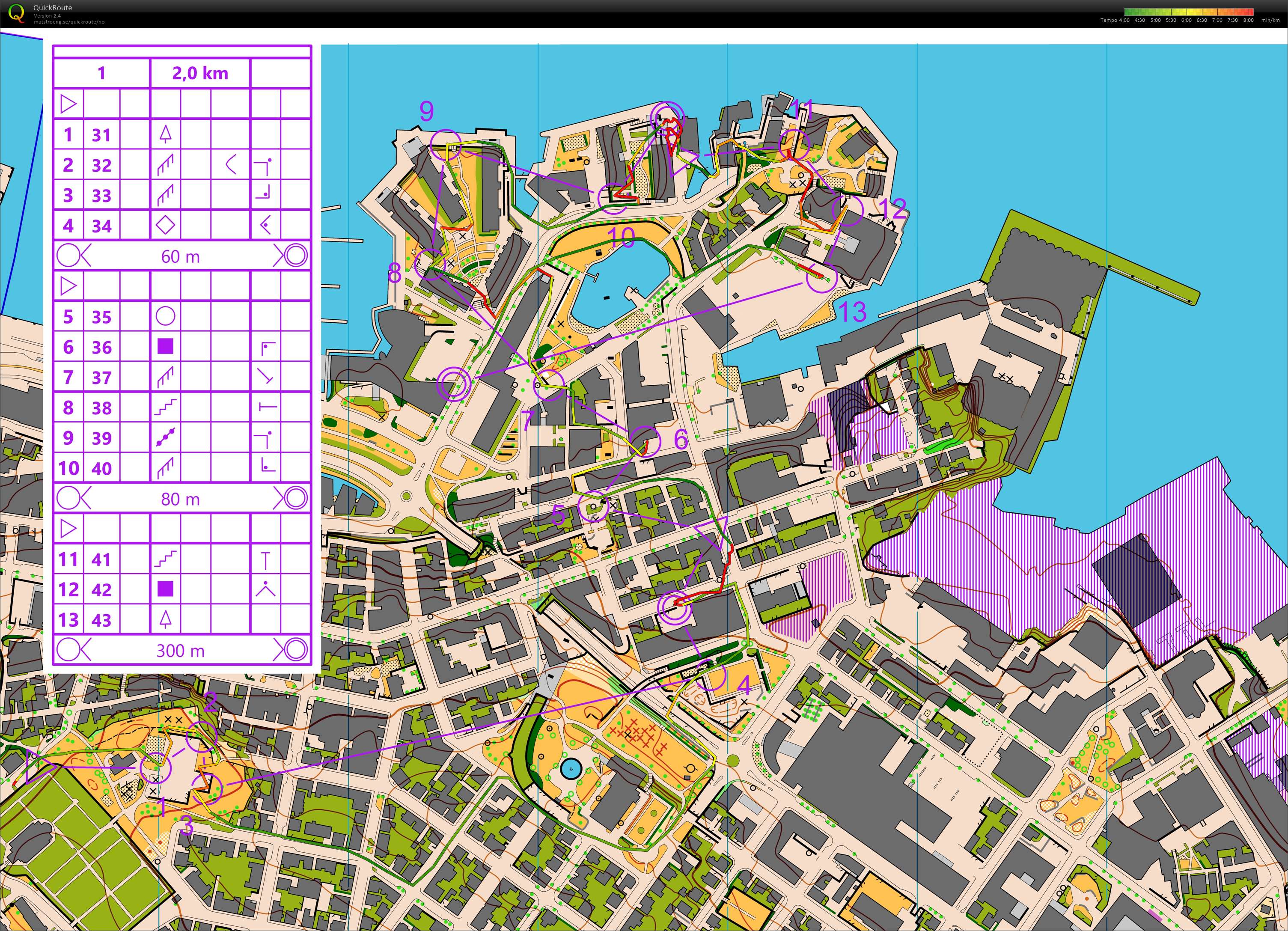
Task: Click the Tempo 8:00 label on legend
Action: (x=1248, y=21)
